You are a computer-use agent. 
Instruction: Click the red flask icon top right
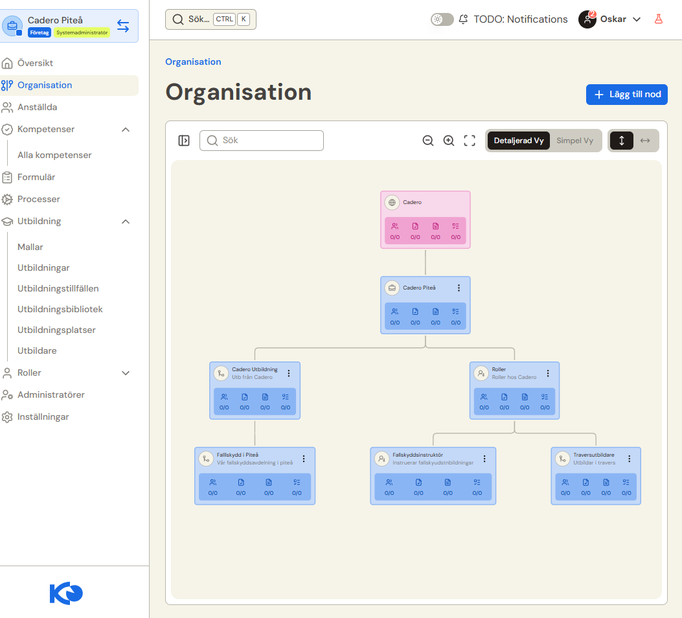click(659, 19)
